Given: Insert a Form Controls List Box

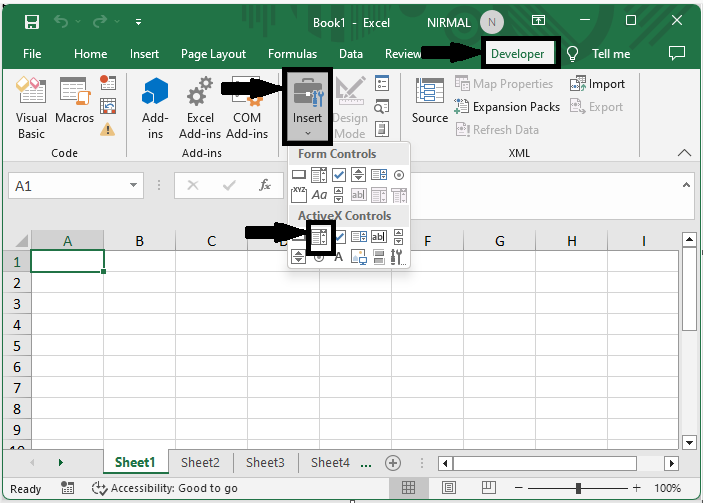Looking at the screenshot, I should coord(379,175).
